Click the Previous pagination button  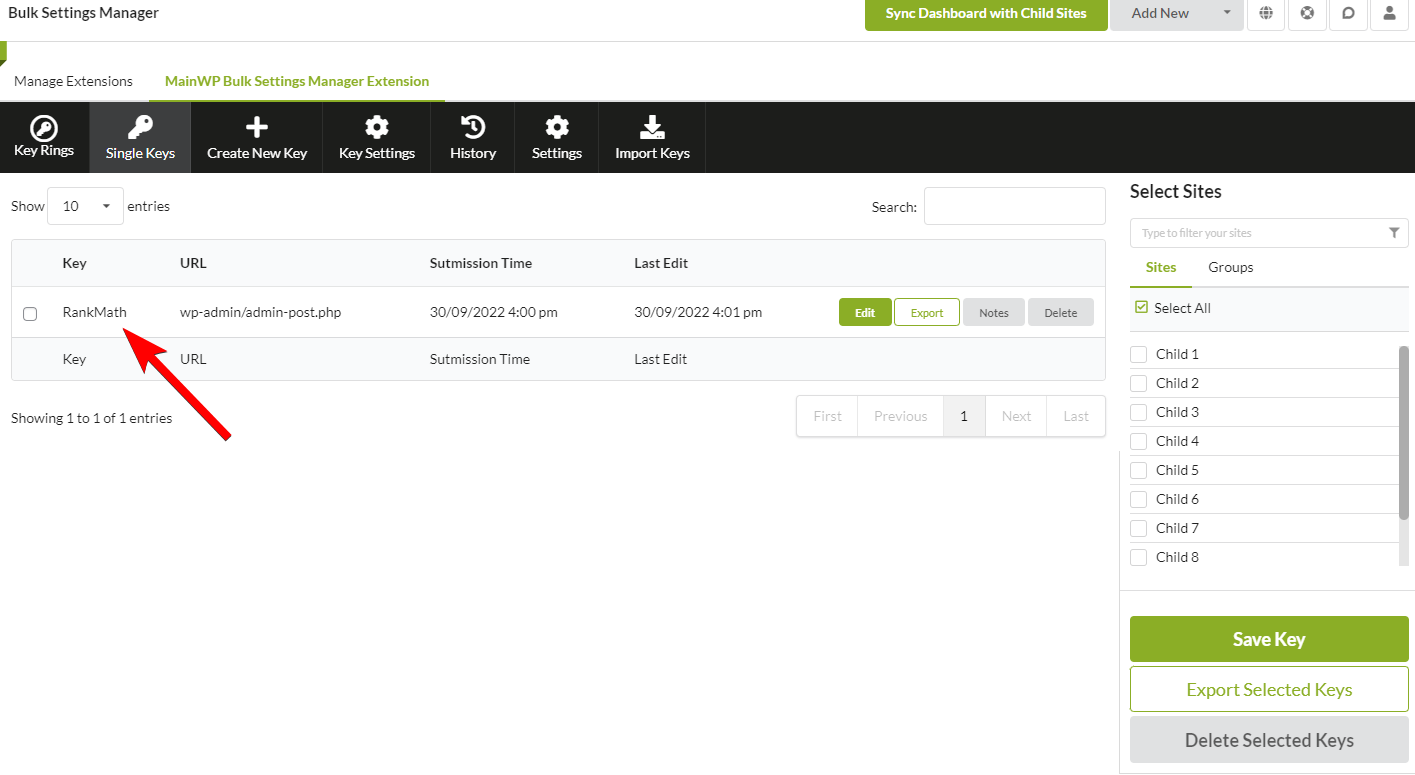tap(901, 416)
